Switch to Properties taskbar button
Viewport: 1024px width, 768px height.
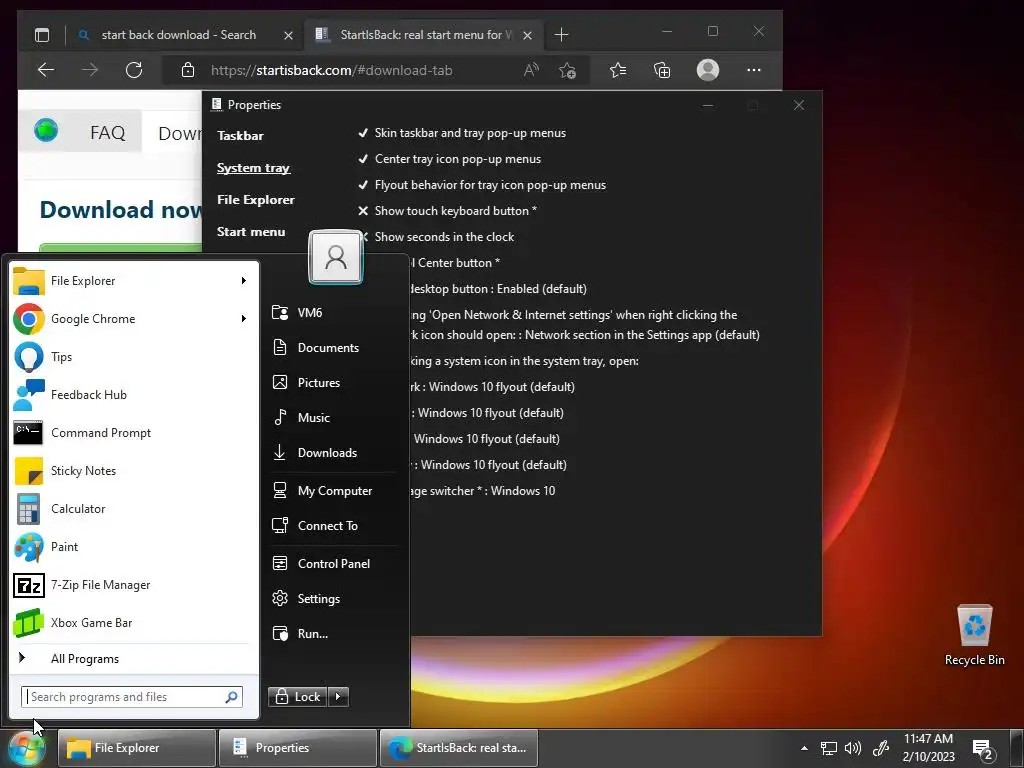(298, 748)
